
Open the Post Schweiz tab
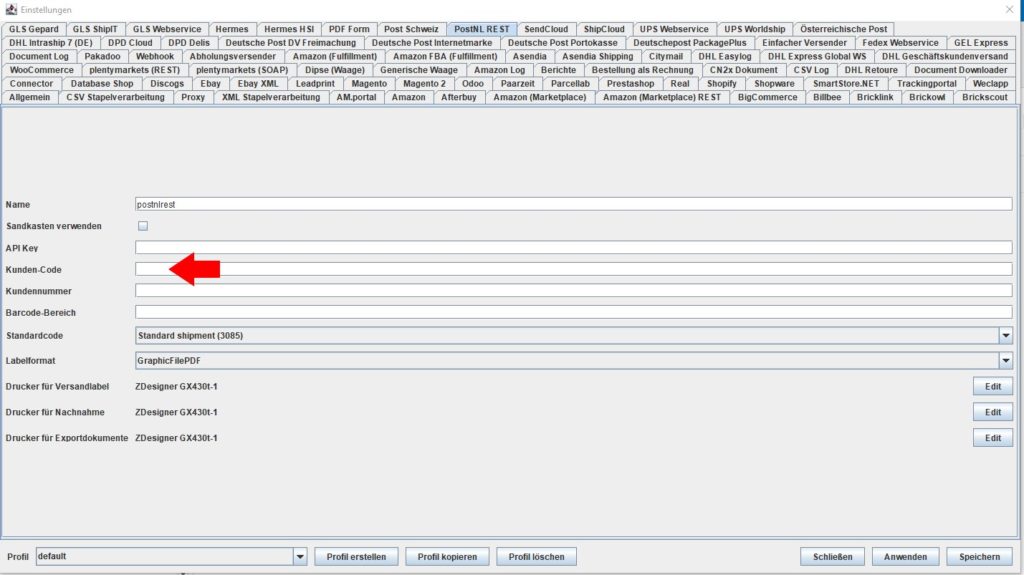coord(411,29)
